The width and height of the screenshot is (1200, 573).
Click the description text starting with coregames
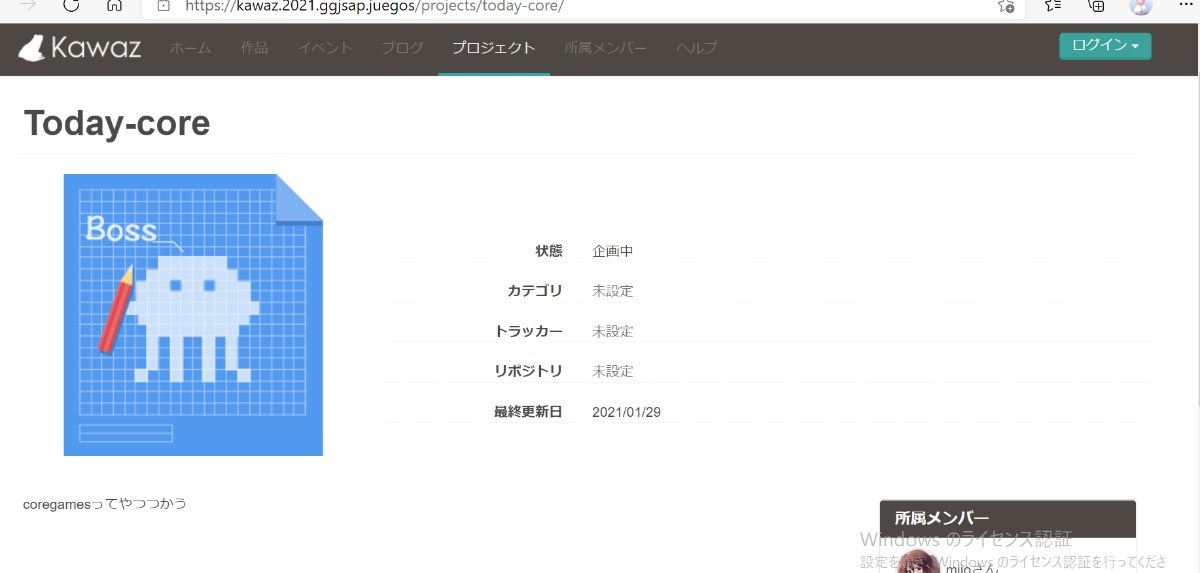click(105, 503)
